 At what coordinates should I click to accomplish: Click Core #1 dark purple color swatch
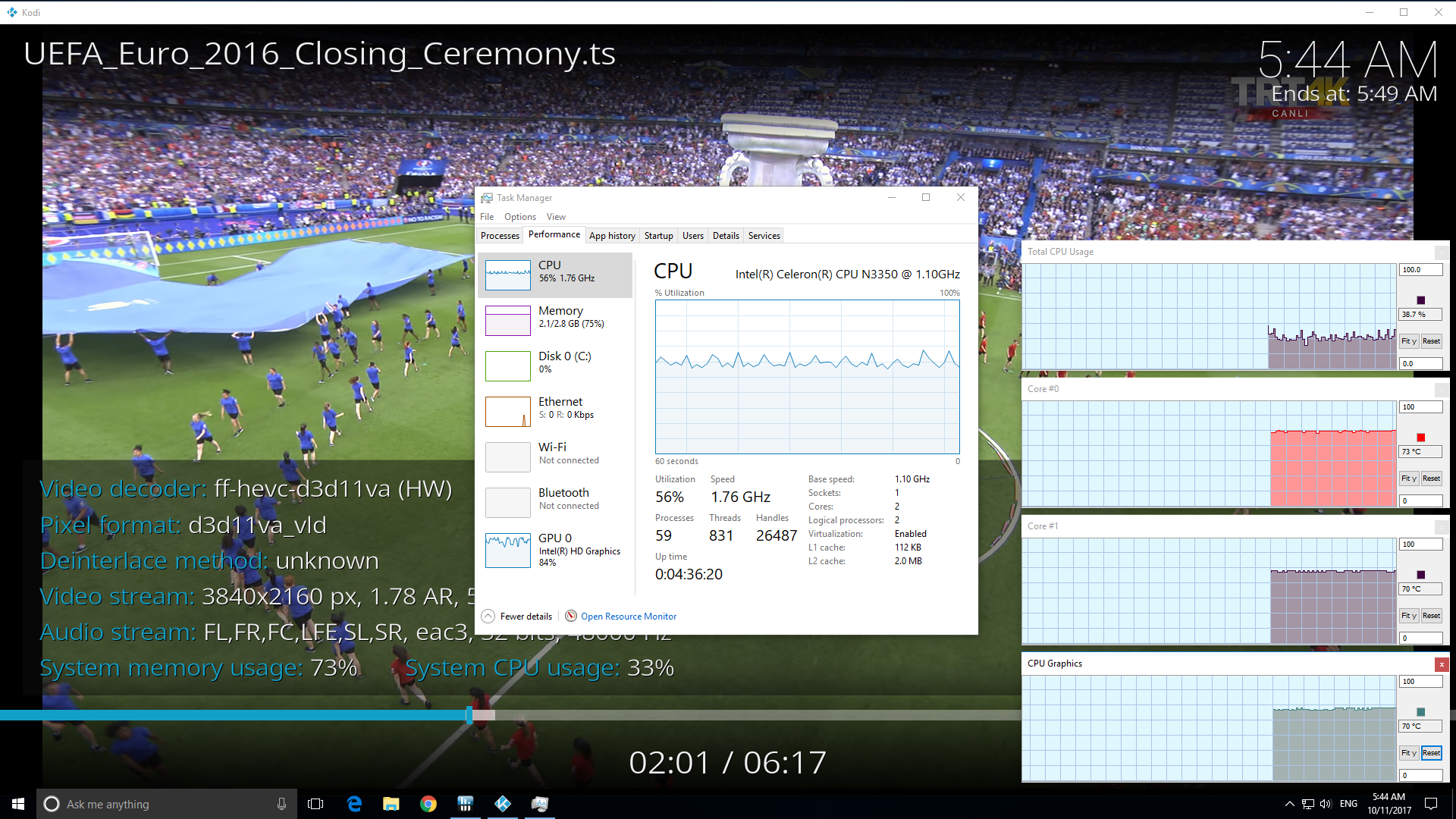pos(1420,575)
